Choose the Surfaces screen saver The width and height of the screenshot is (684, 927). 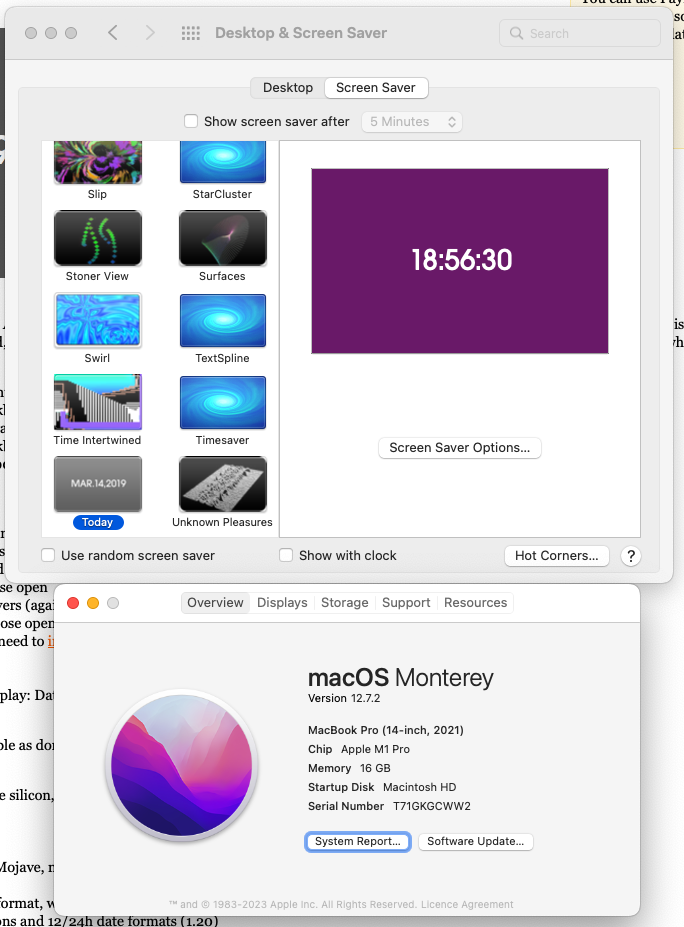pyautogui.click(x=223, y=238)
